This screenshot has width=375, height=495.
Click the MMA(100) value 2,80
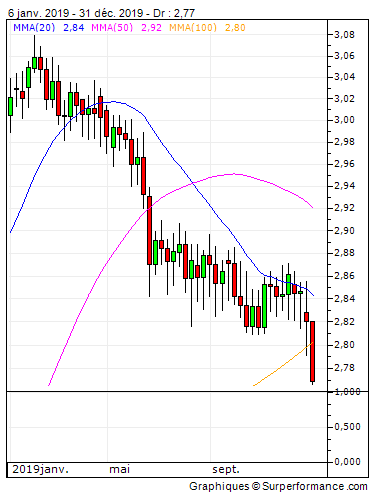point(235,27)
